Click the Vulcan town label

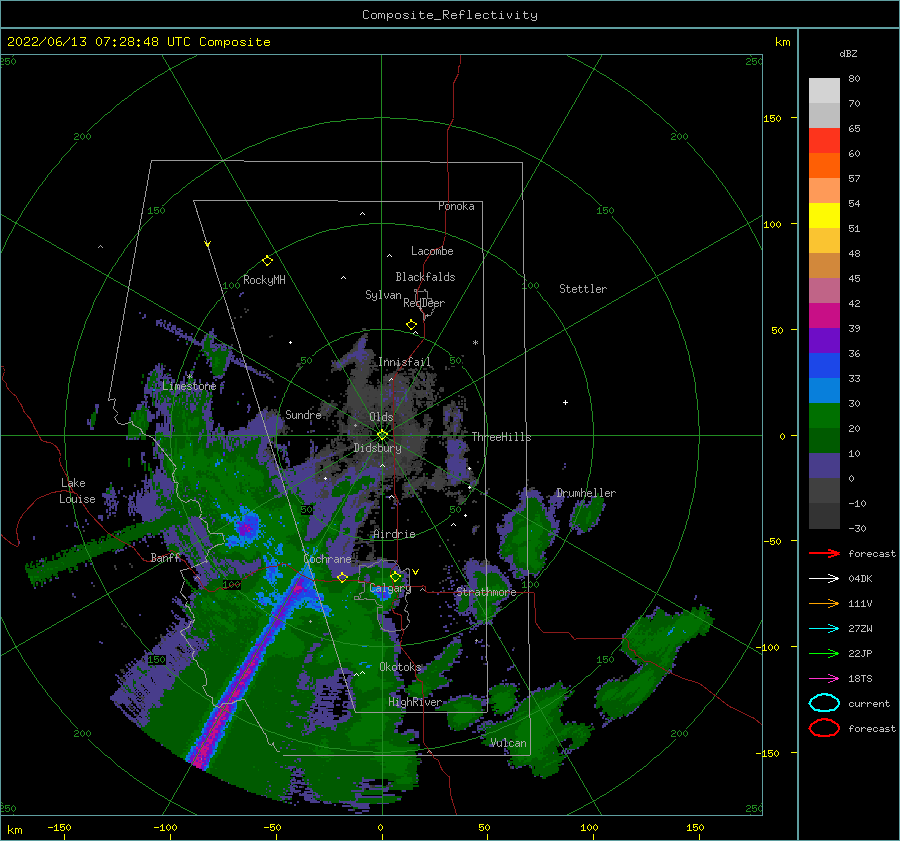click(508, 743)
